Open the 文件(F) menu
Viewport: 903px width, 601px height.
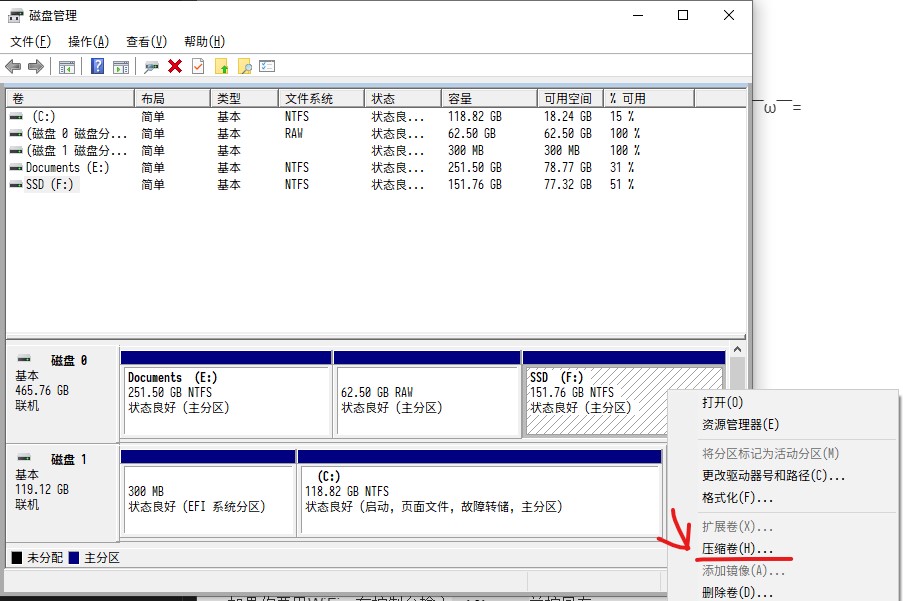pyautogui.click(x=30, y=41)
